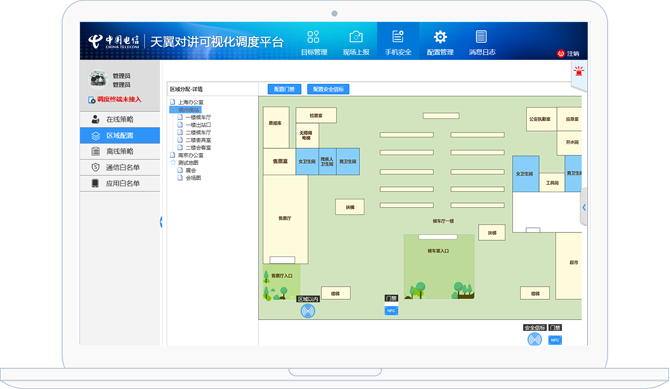The width and height of the screenshot is (670, 389).
Task: Select the 一楼候车厅 tree item
Action: pos(198,117)
